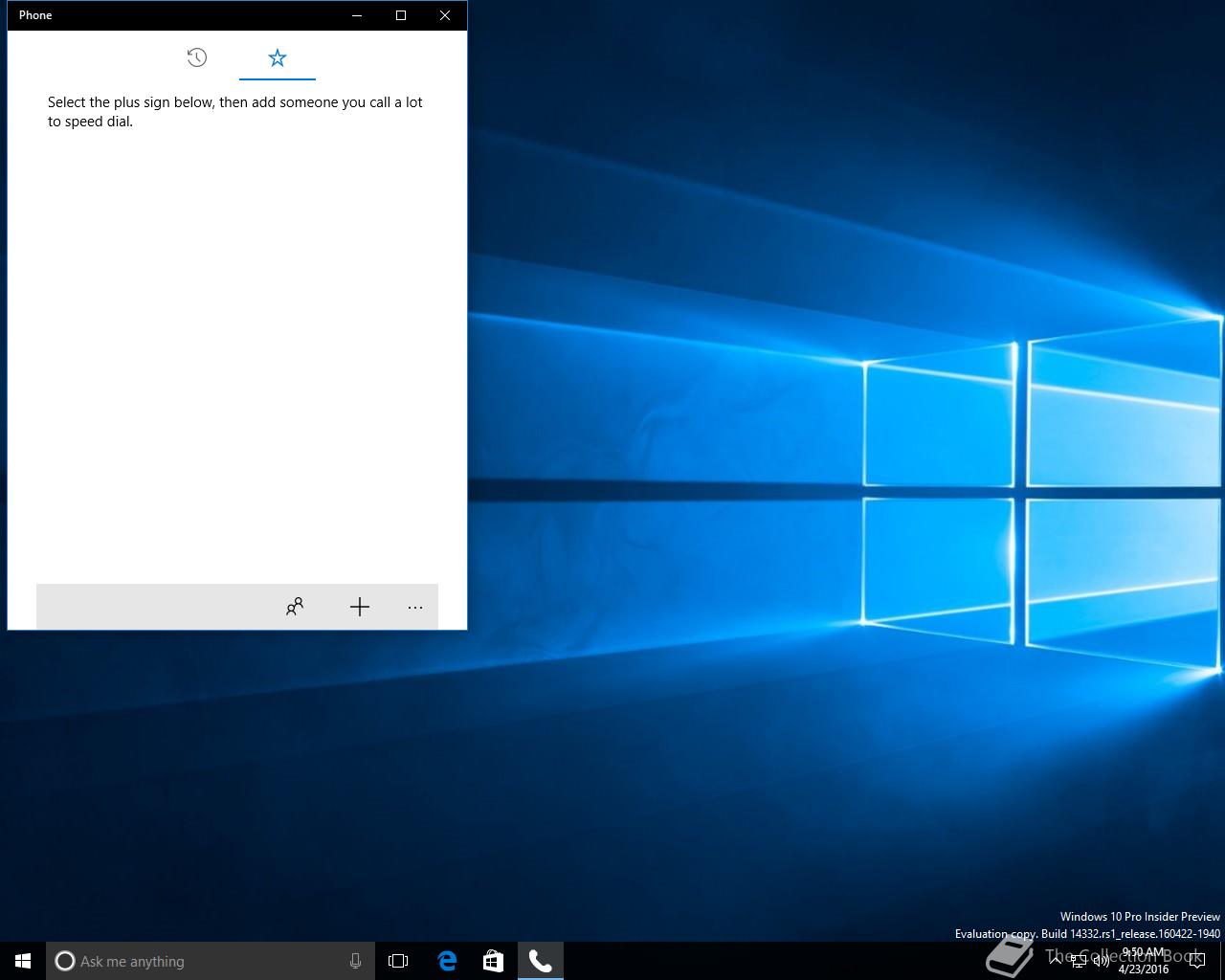The image size is (1225, 980).
Task: Close the Phone app window
Action: [x=445, y=15]
